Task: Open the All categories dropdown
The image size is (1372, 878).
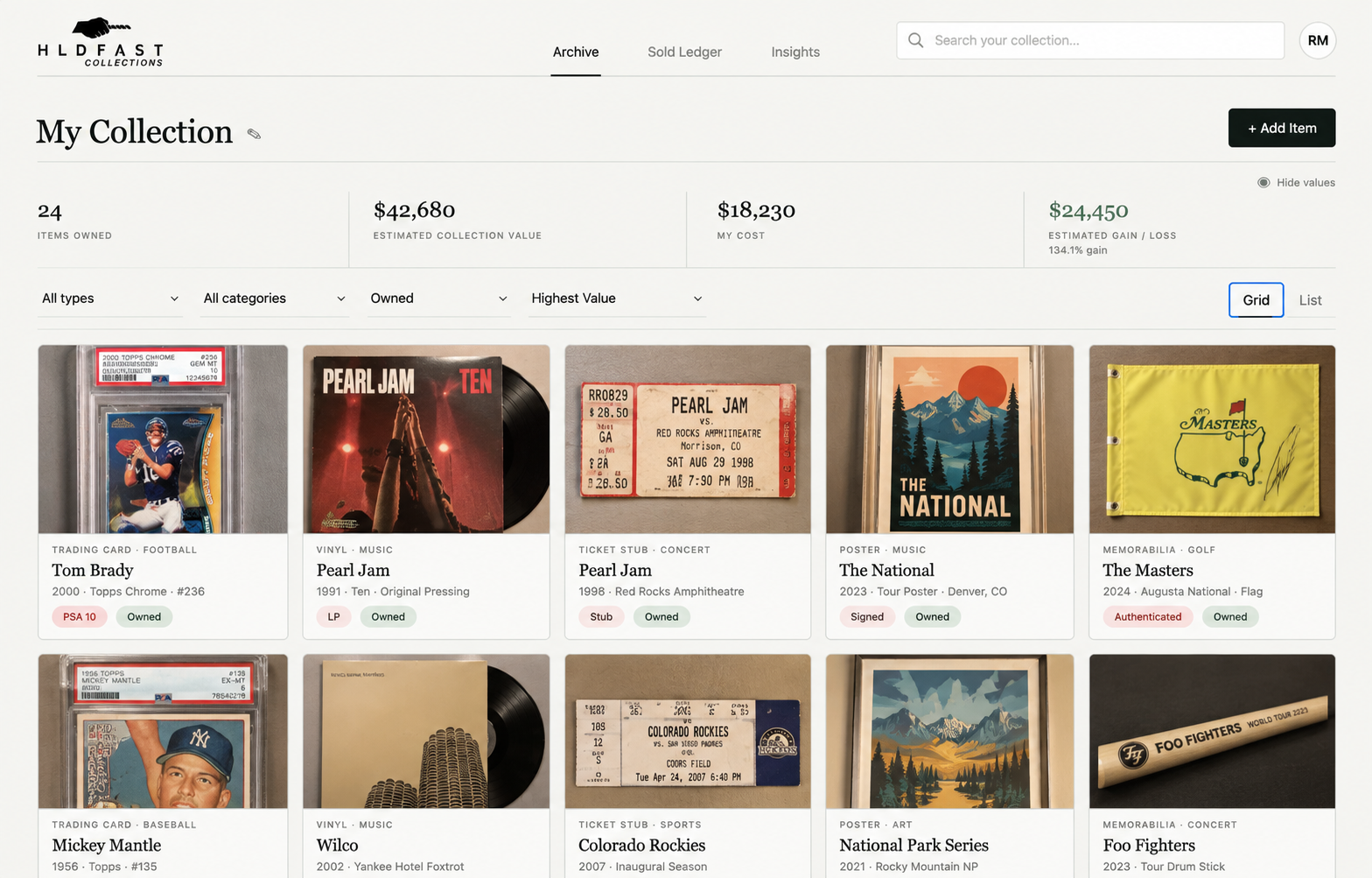Action: click(274, 299)
